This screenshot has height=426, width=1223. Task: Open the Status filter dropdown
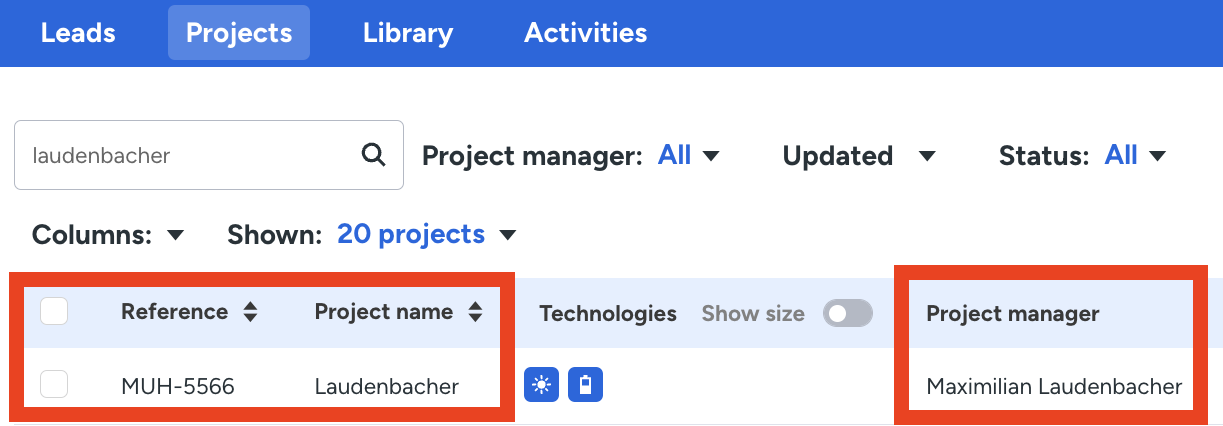(1136, 156)
